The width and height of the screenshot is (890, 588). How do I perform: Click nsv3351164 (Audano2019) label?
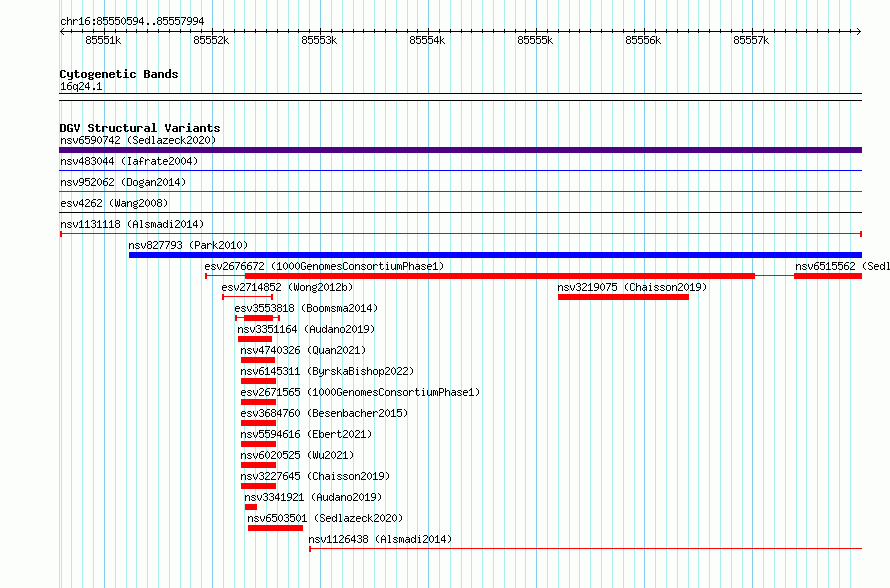(x=306, y=329)
